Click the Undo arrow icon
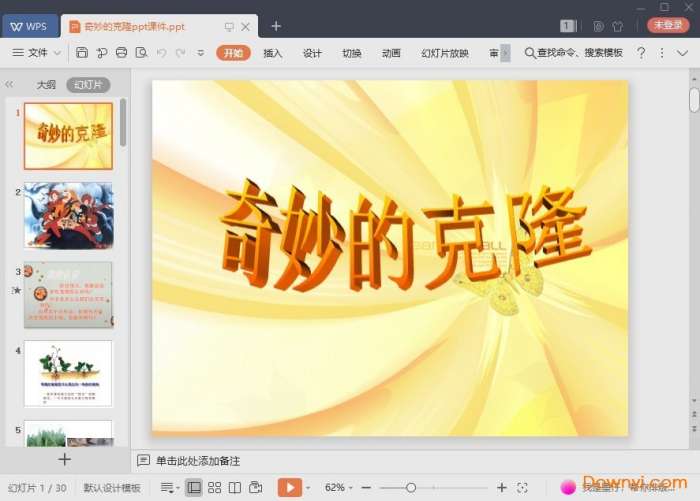This screenshot has height=501, width=700. tap(161, 53)
